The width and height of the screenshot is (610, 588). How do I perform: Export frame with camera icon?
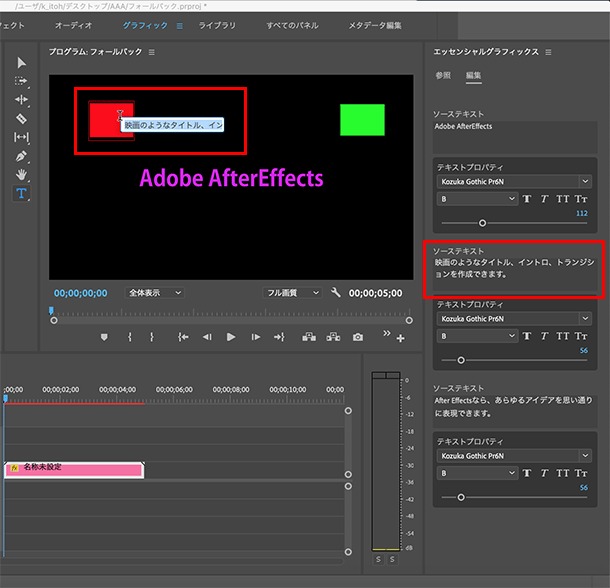pyautogui.click(x=358, y=337)
